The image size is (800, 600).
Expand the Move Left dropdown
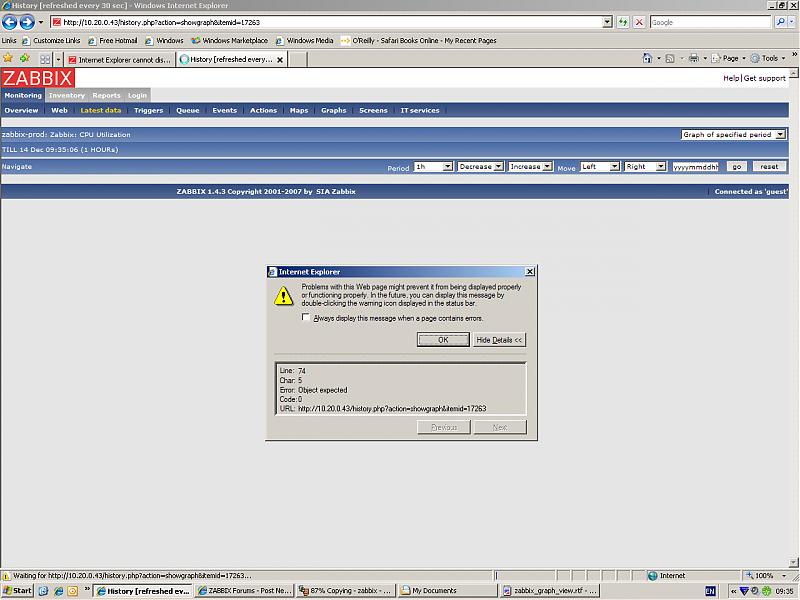[x=600, y=167]
